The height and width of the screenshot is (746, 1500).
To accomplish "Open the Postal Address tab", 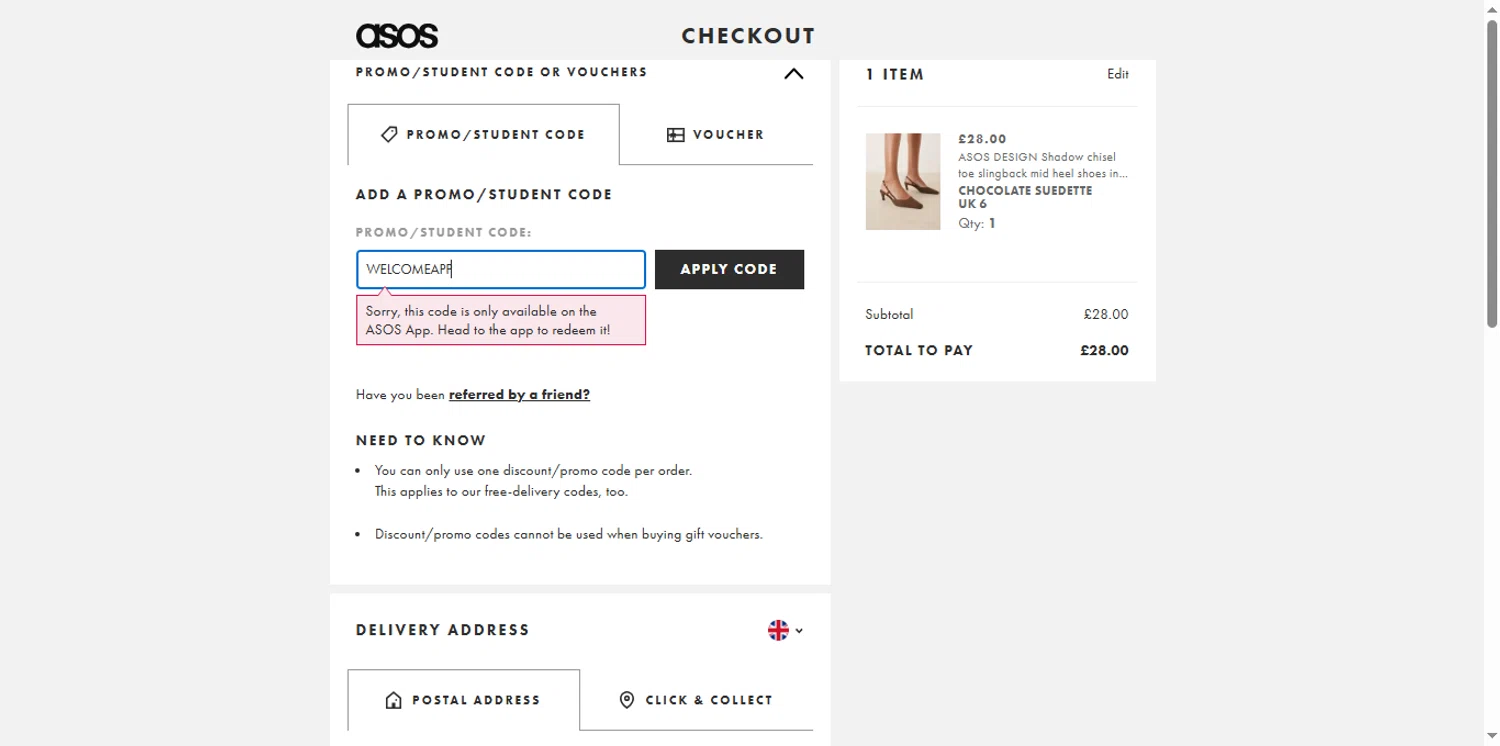I will 464,700.
